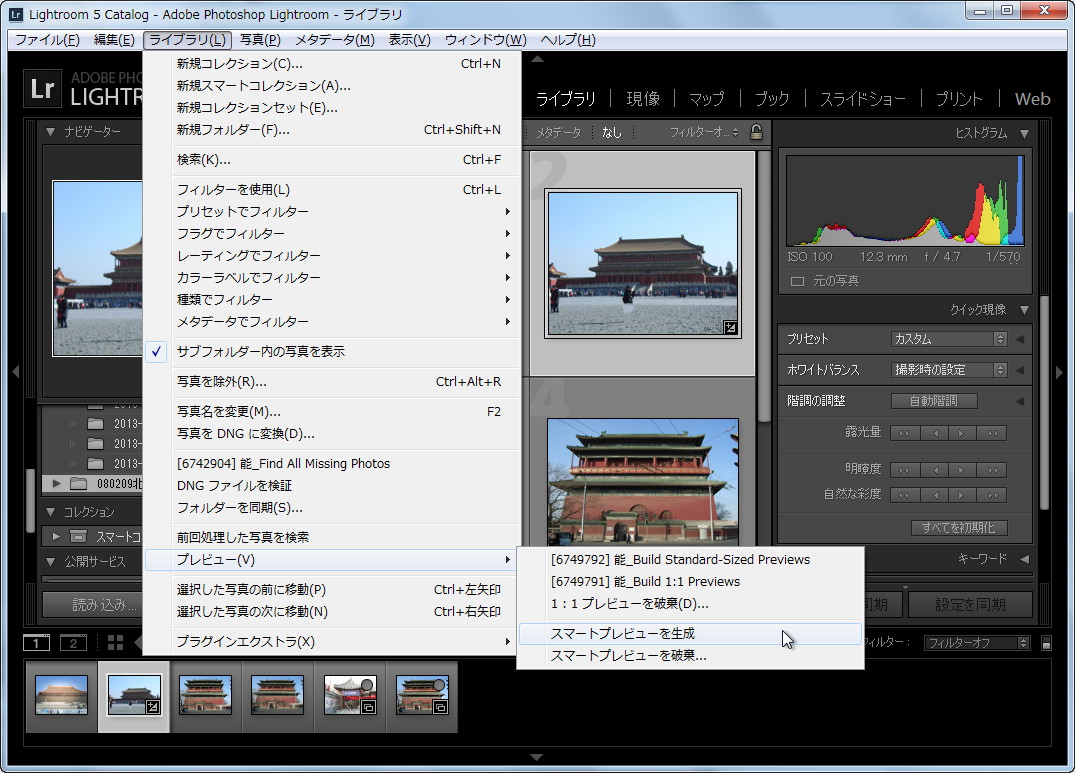Switch to the スライドショー module

(x=862, y=99)
